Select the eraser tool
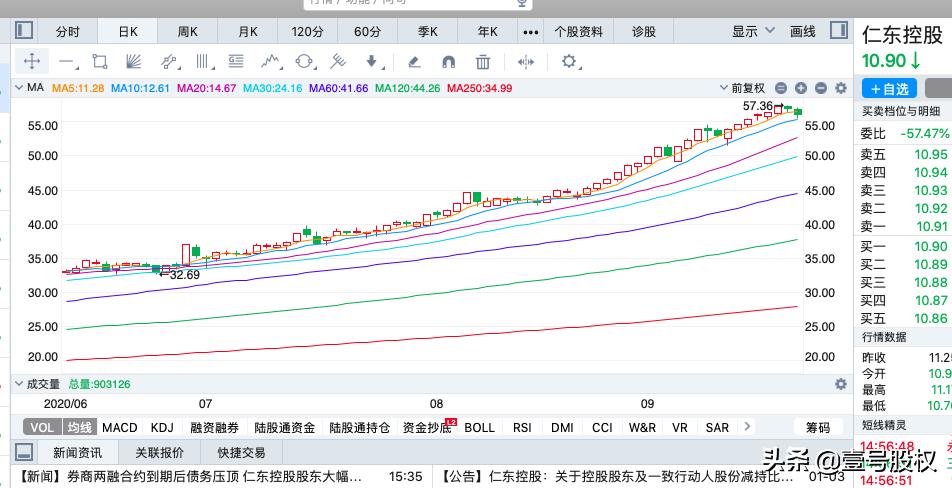952x488 pixels. (414, 61)
